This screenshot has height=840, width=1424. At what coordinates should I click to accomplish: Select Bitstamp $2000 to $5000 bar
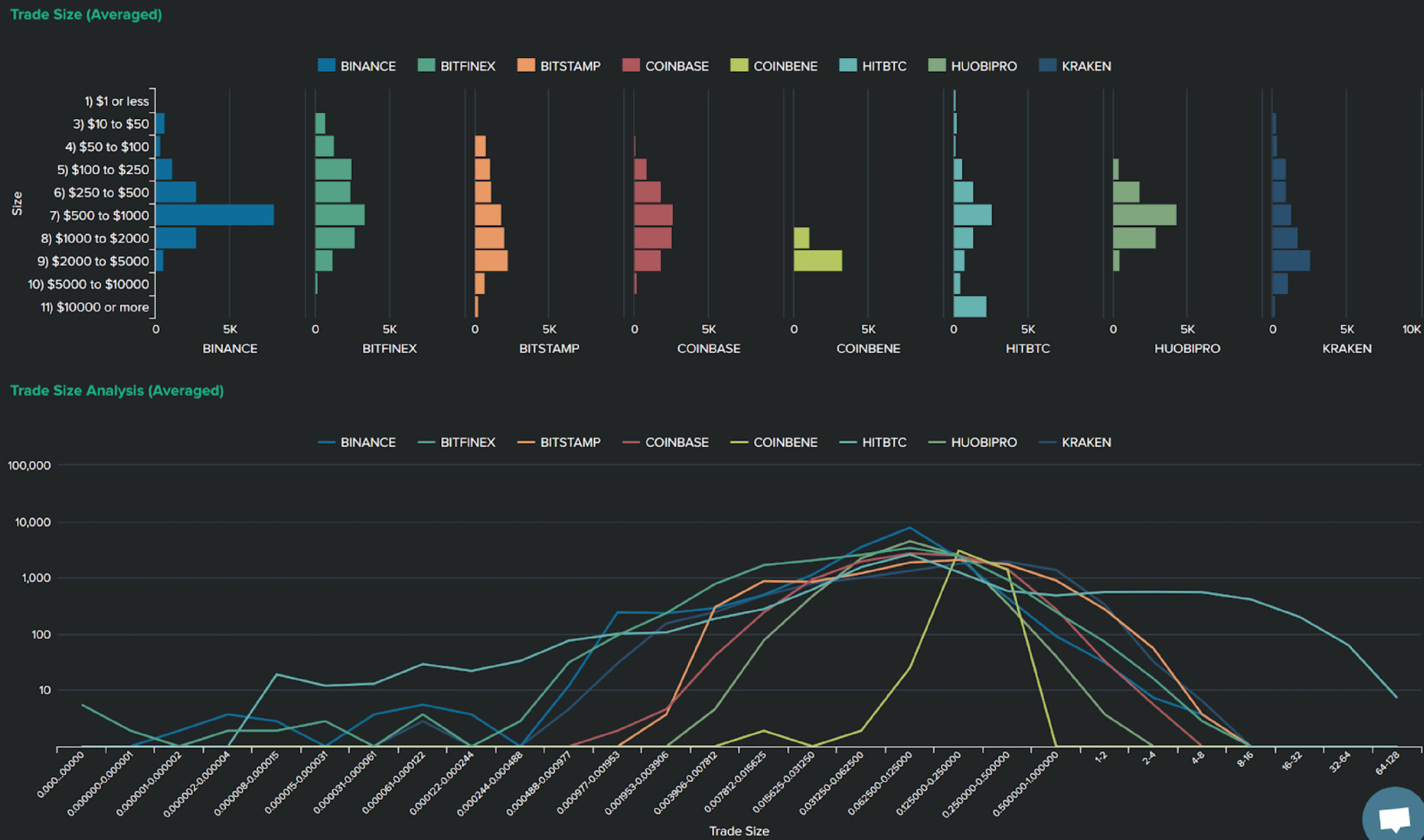491,261
